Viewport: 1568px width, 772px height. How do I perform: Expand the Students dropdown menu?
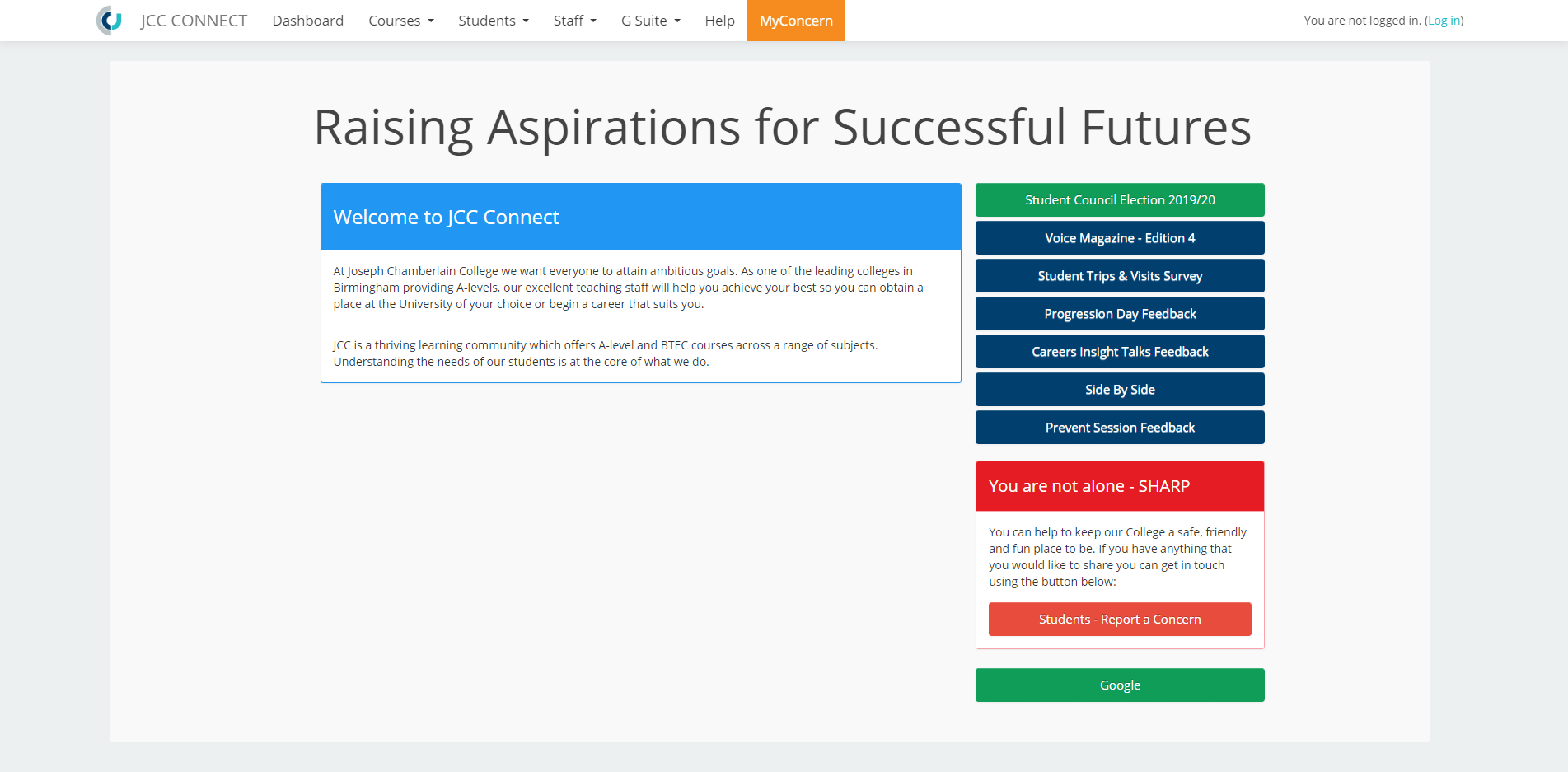[494, 21]
